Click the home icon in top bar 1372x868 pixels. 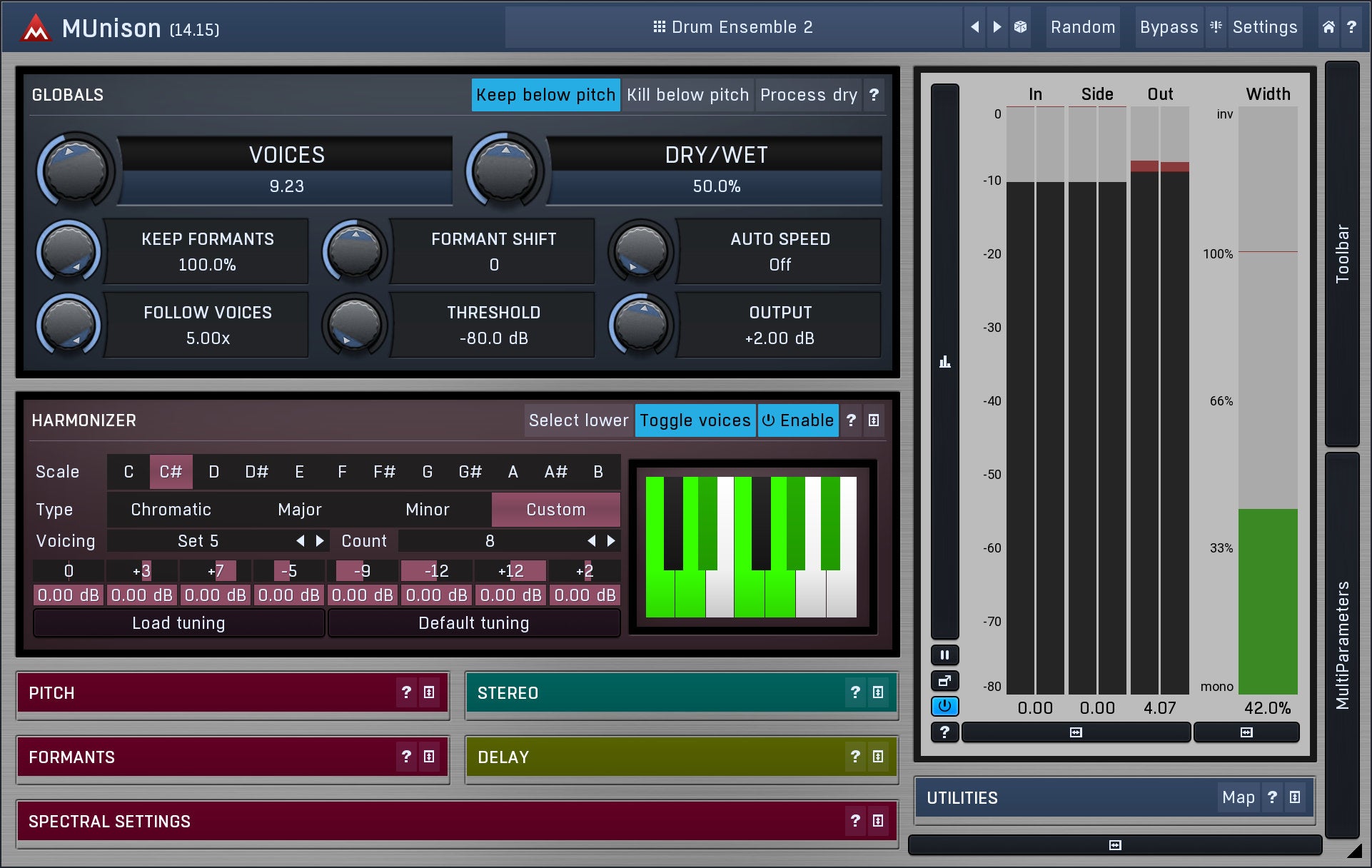(x=1328, y=27)
